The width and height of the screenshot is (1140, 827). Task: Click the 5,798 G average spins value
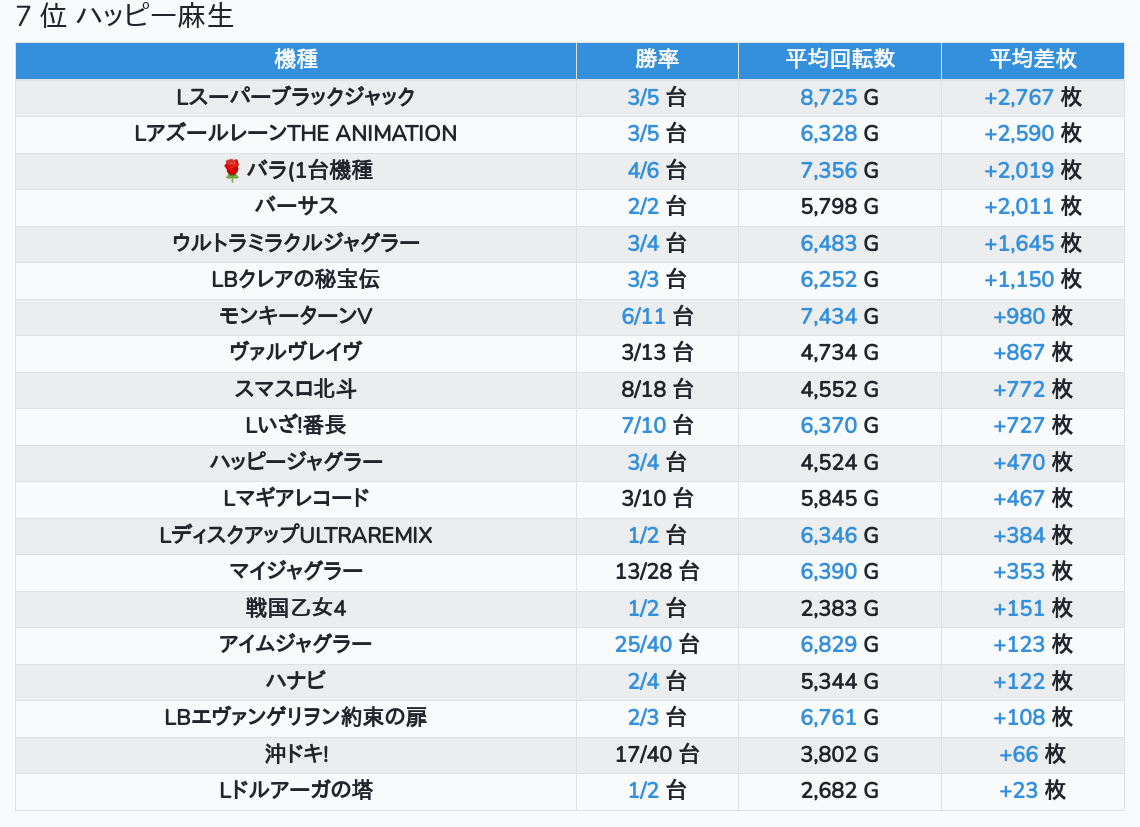click(840, 207)
